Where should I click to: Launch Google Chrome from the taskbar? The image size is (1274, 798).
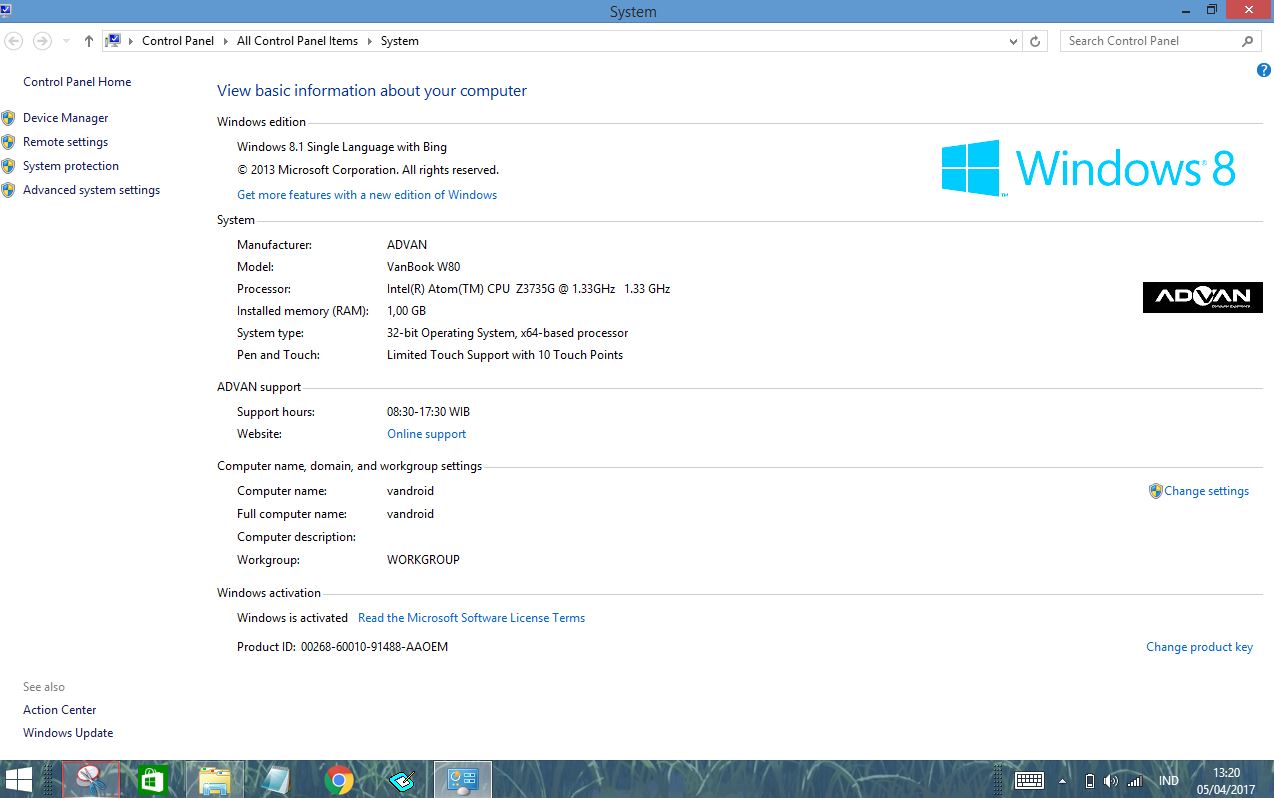337,778
